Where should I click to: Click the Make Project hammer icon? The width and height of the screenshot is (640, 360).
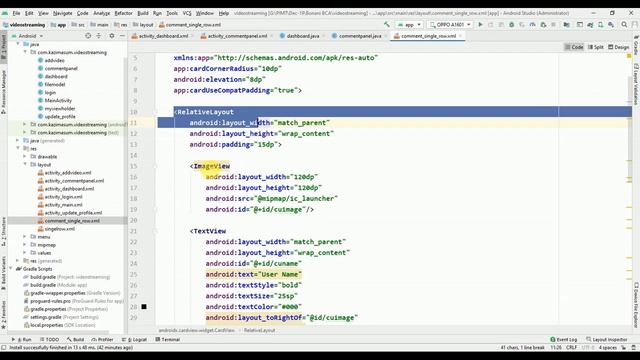386,25
